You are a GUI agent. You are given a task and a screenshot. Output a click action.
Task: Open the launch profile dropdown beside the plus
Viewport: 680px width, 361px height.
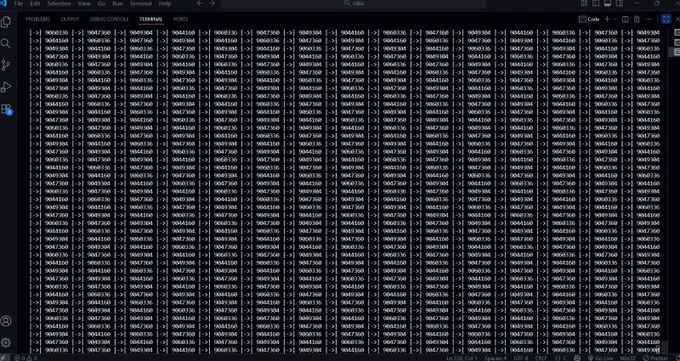(x=615, y=19)
